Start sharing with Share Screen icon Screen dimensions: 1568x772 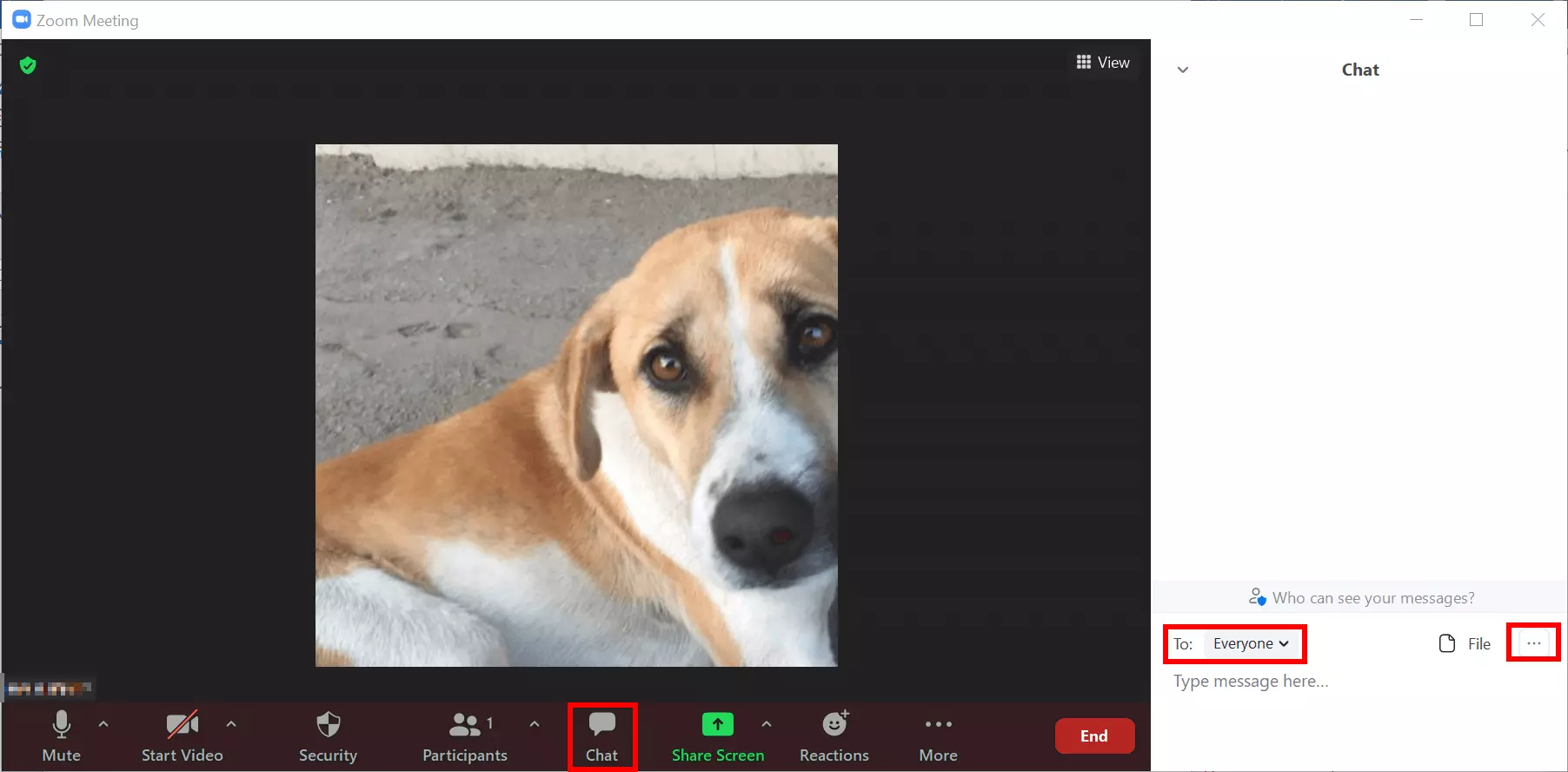717,724
